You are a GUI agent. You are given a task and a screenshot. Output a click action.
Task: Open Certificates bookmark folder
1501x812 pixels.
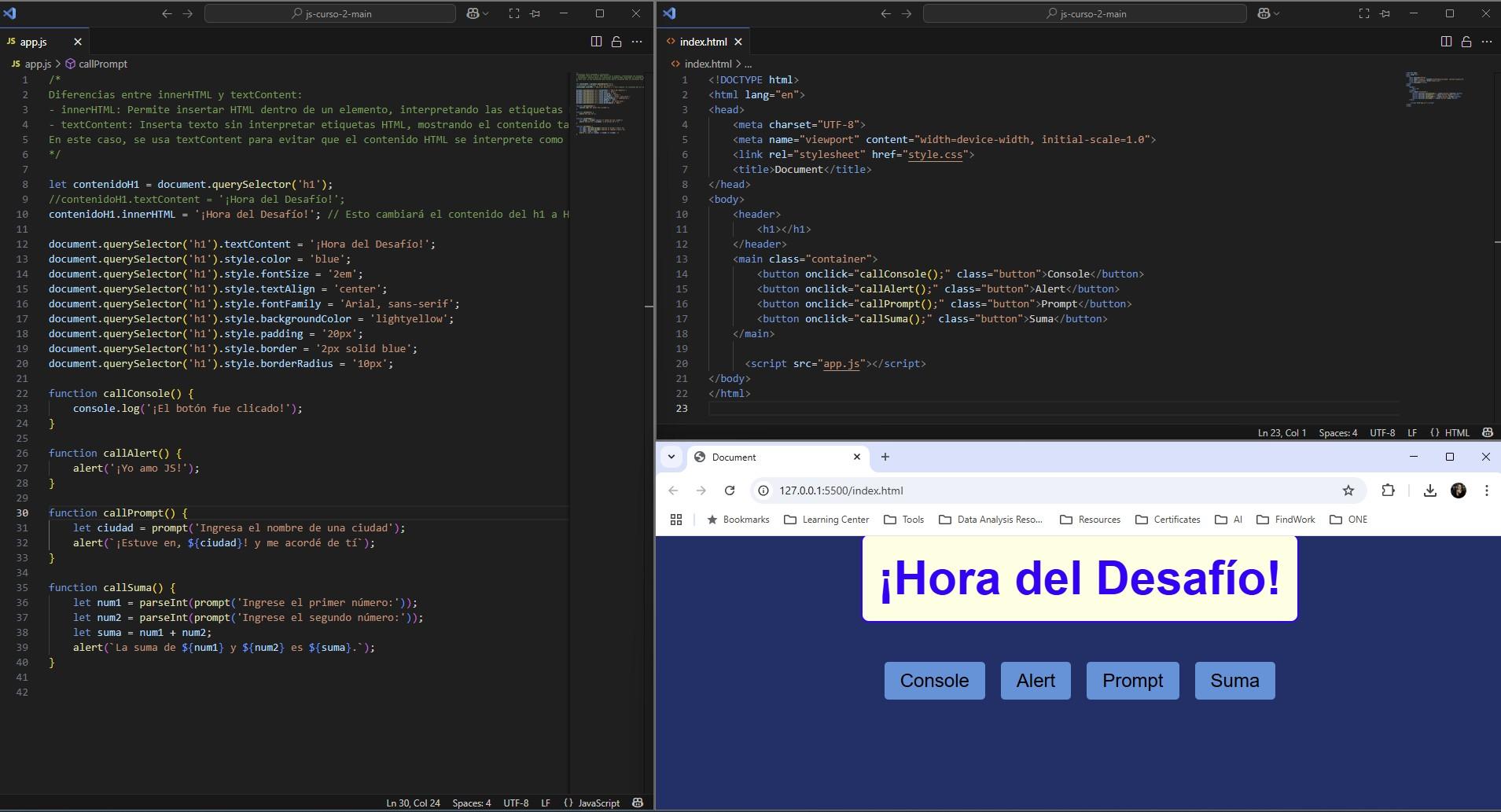(1168, 520)
